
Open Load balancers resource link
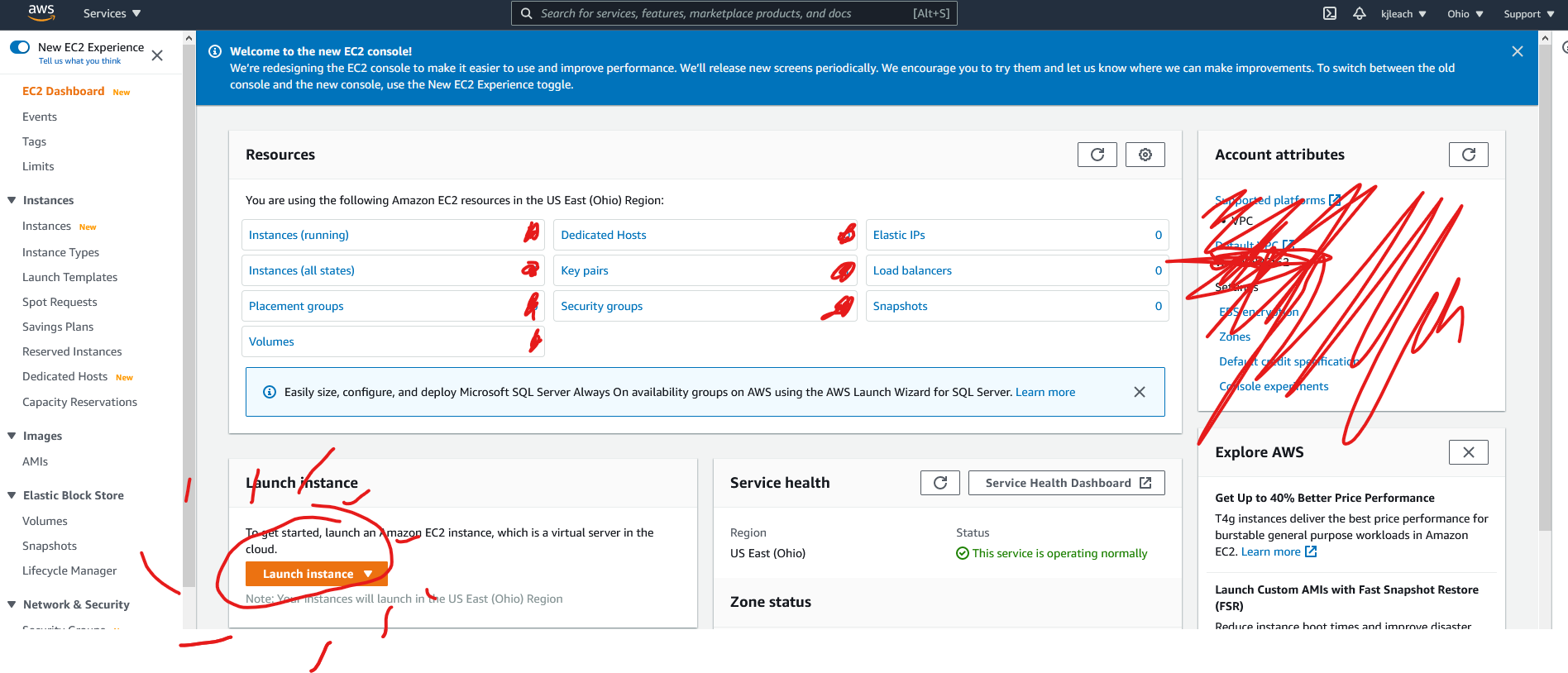(912, 270)
